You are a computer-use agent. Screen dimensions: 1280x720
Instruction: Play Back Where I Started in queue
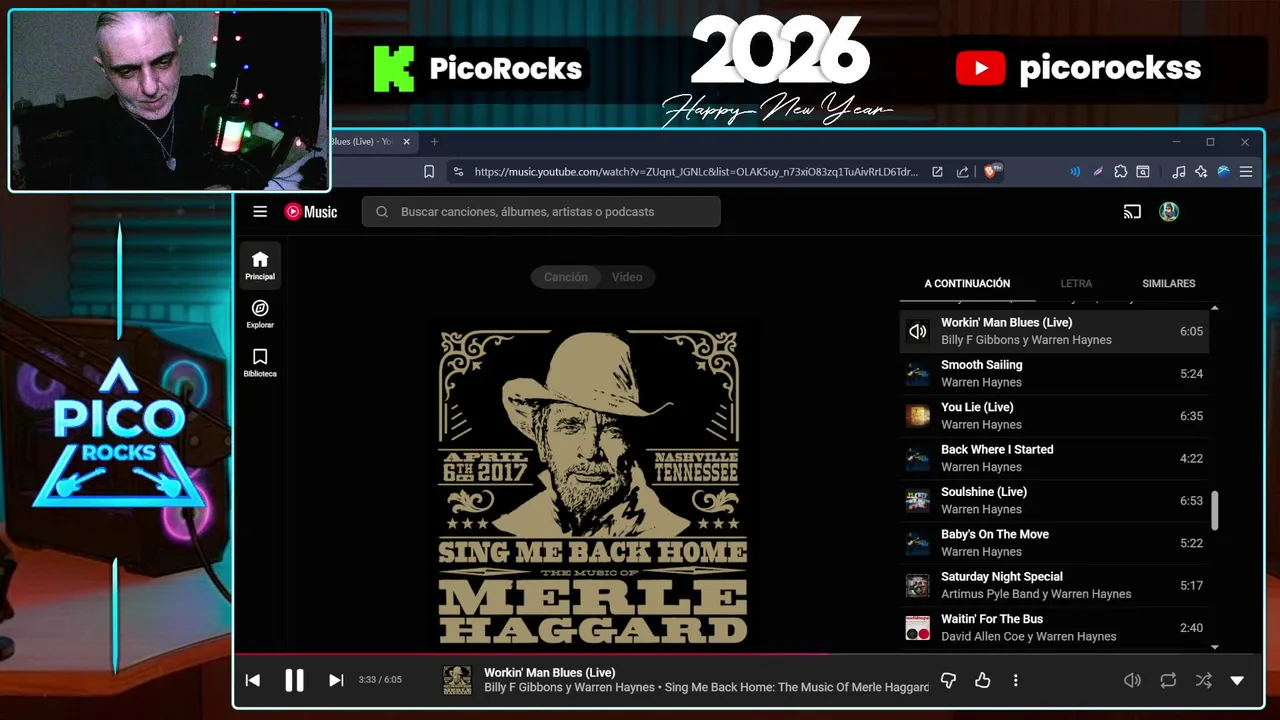pyautogui.click(x=1054, y=458)
